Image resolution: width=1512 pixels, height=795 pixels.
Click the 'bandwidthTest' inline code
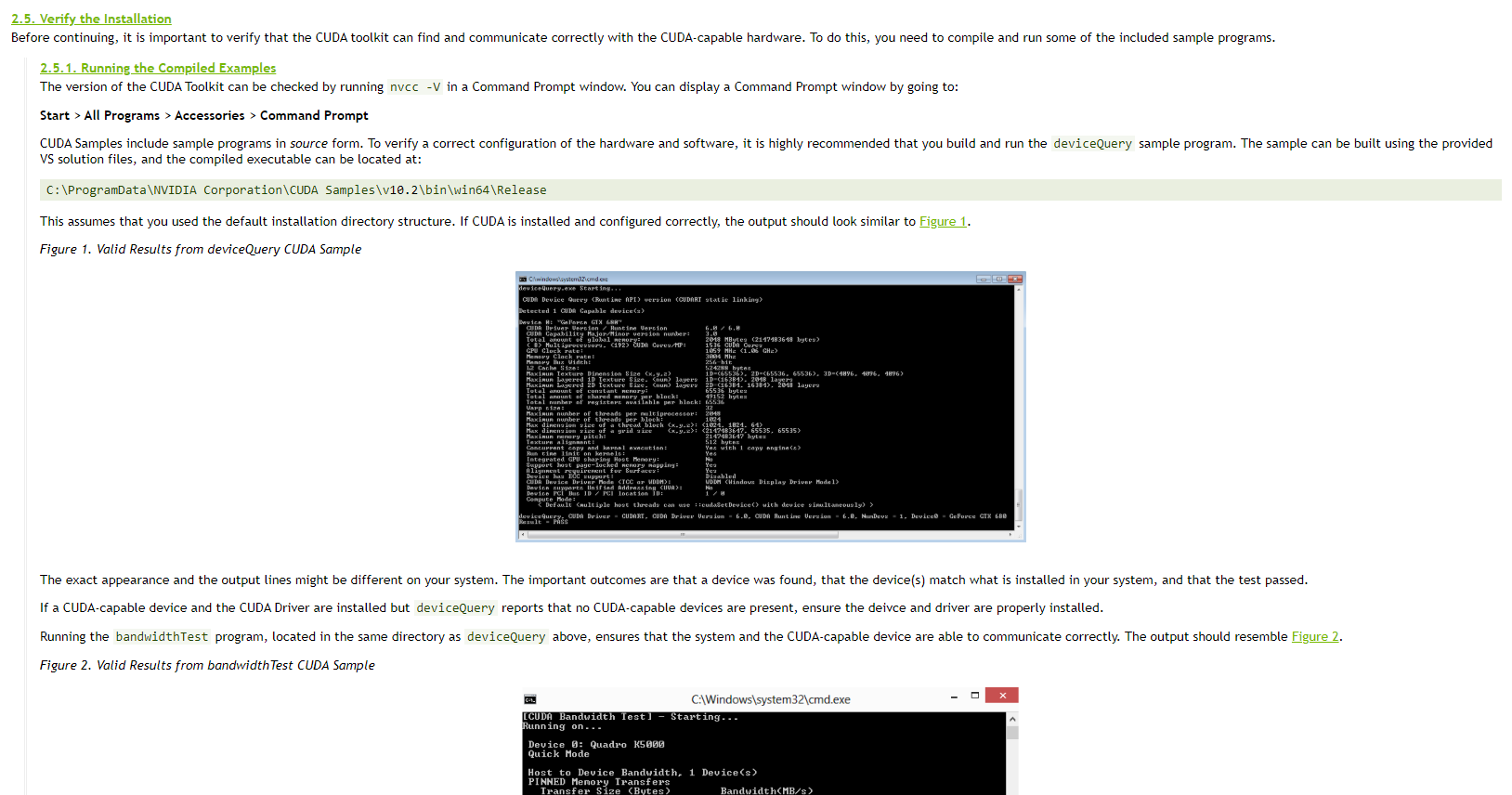coord(162,636)
